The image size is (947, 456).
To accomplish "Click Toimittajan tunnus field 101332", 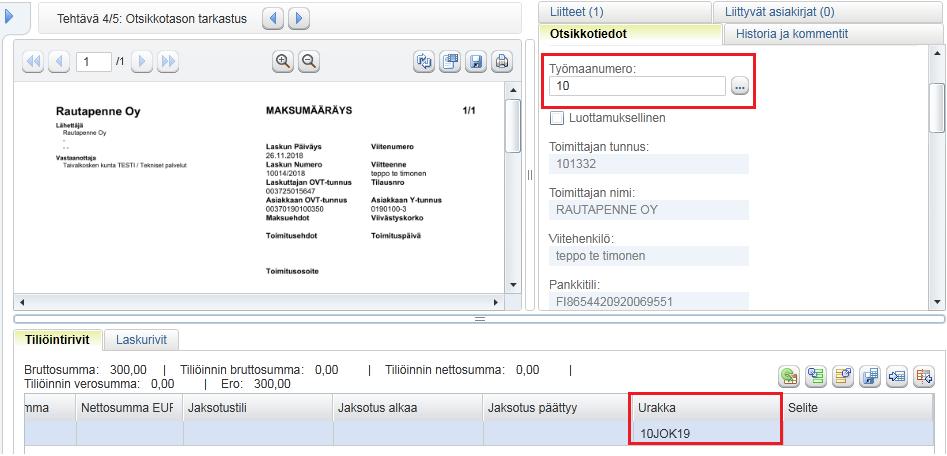I will (649, 164).
